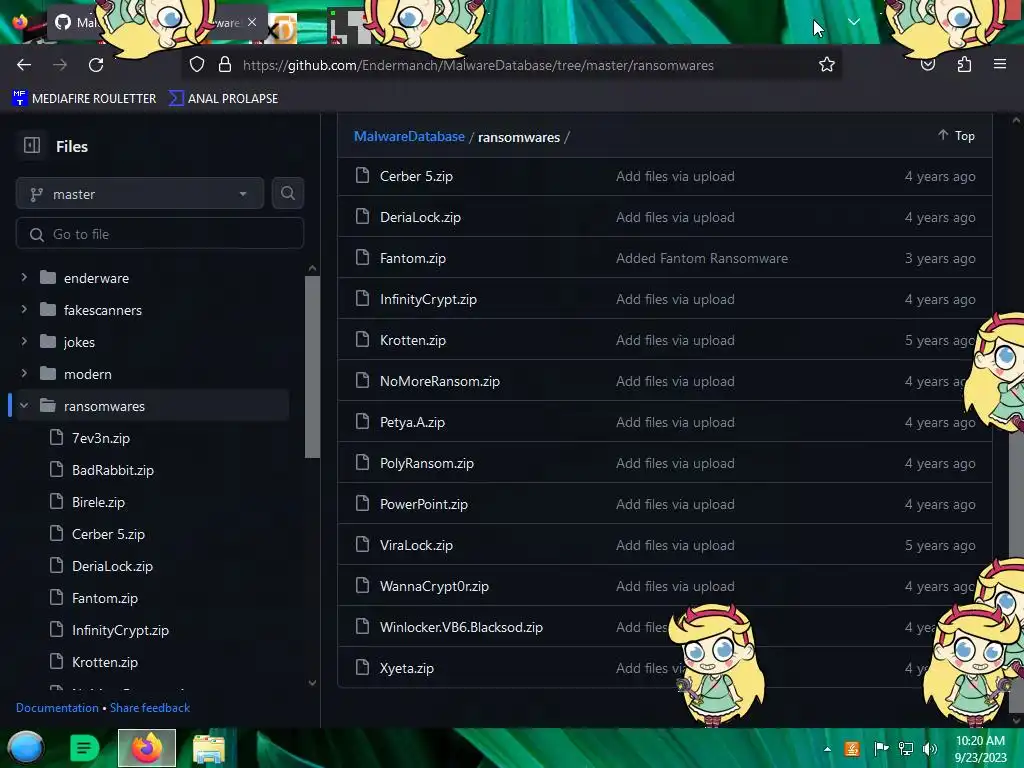Click the Start orb button
This screenshot has width=1024, height=768.
(26, 748)
